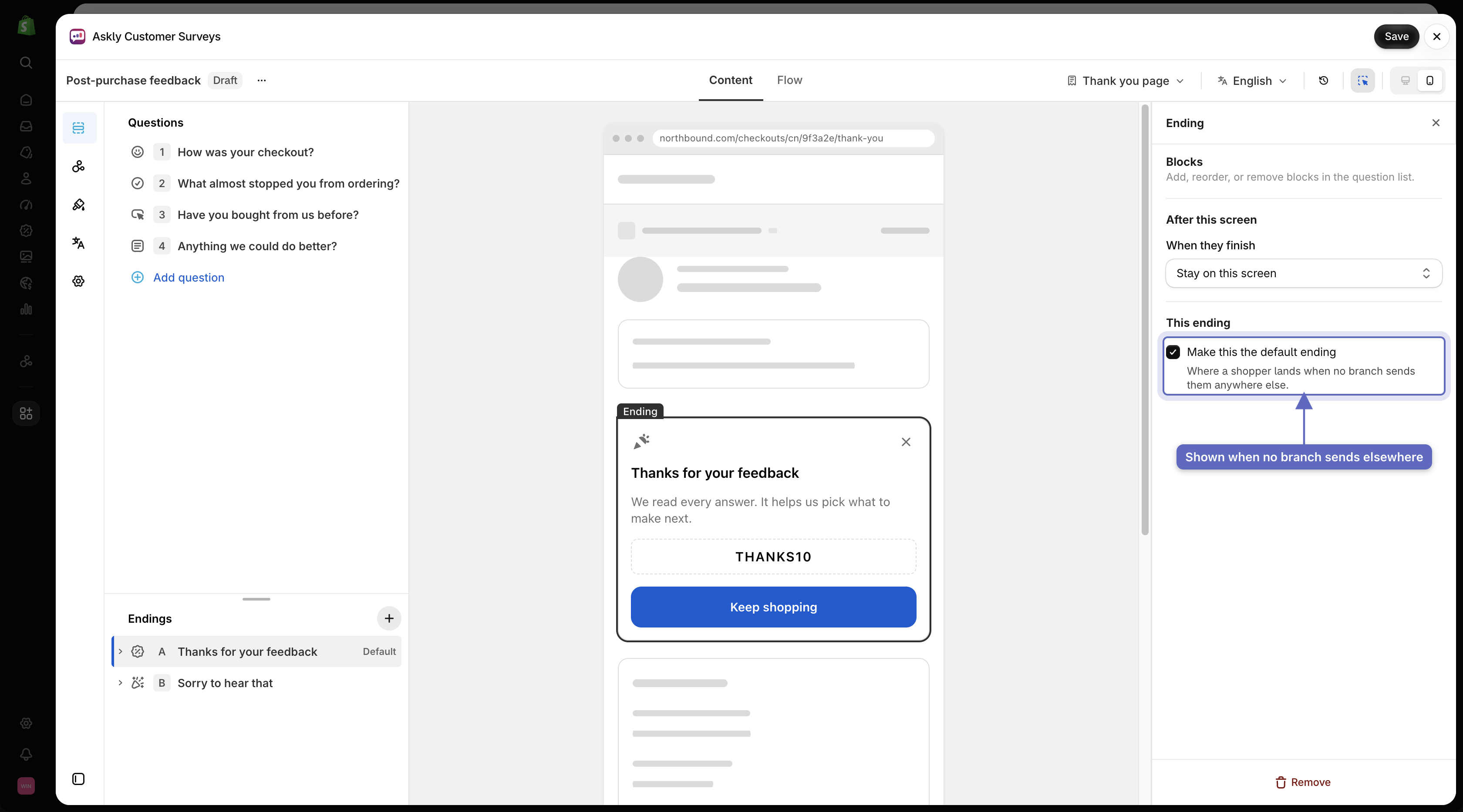Click the Save button
This screenshot has width=1463, height=812.
point(1396,36)
